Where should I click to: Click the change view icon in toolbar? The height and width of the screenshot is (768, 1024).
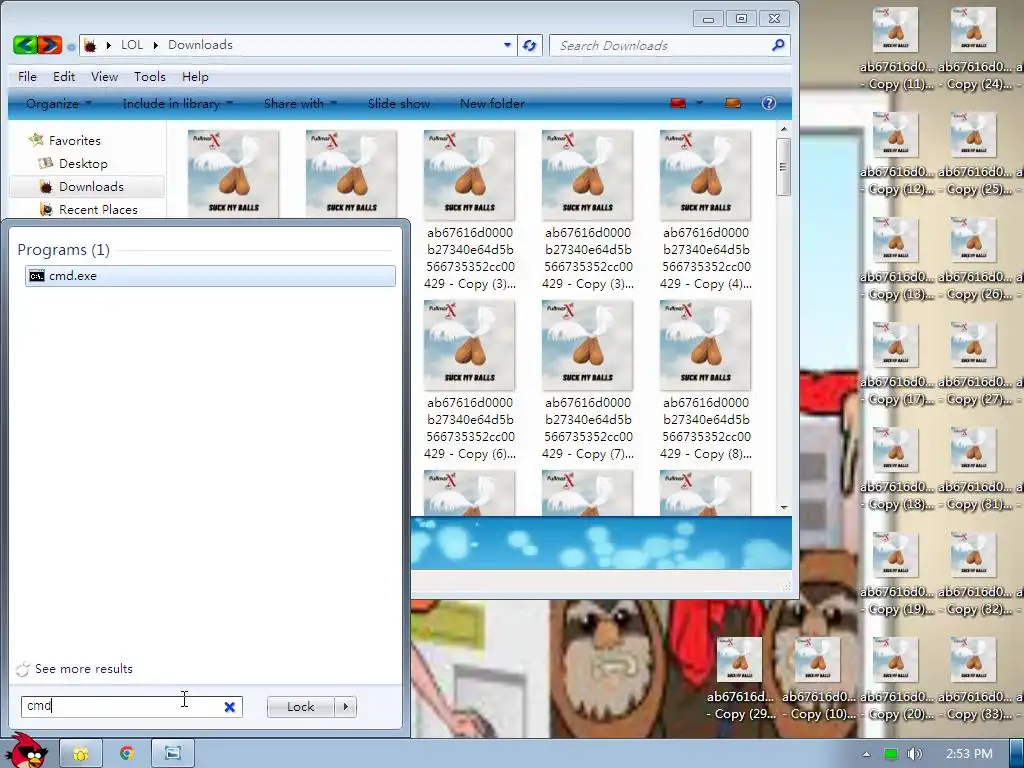(x=678, y=103)
